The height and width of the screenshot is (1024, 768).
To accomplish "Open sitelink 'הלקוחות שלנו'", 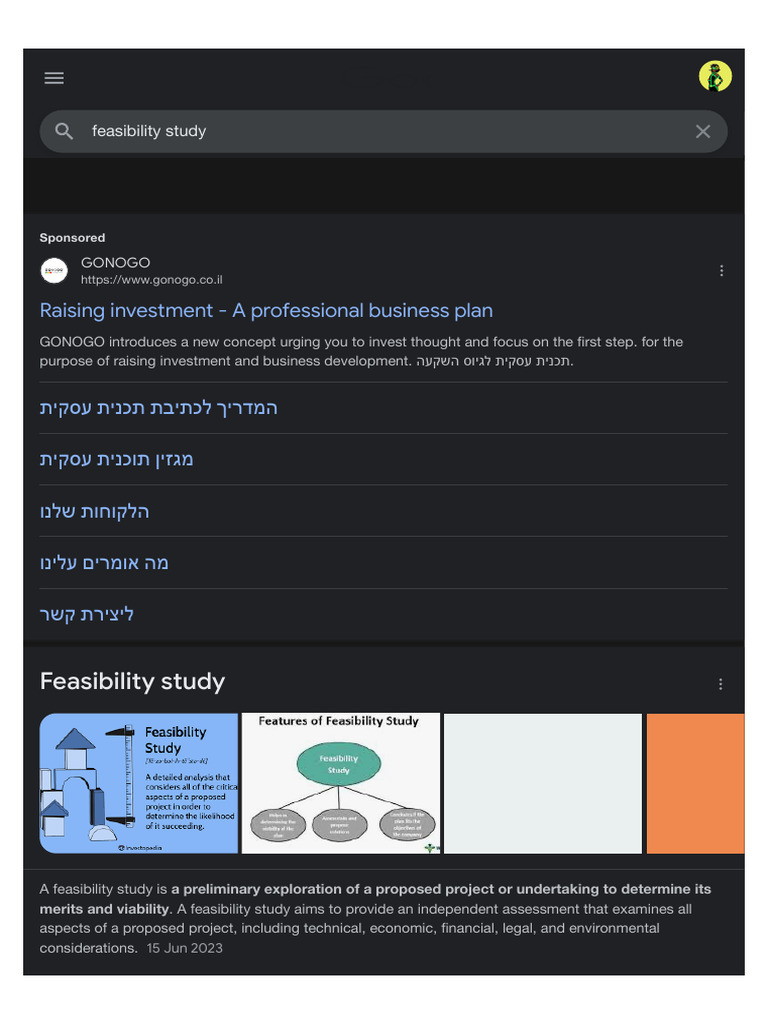I will pos(94,511).
